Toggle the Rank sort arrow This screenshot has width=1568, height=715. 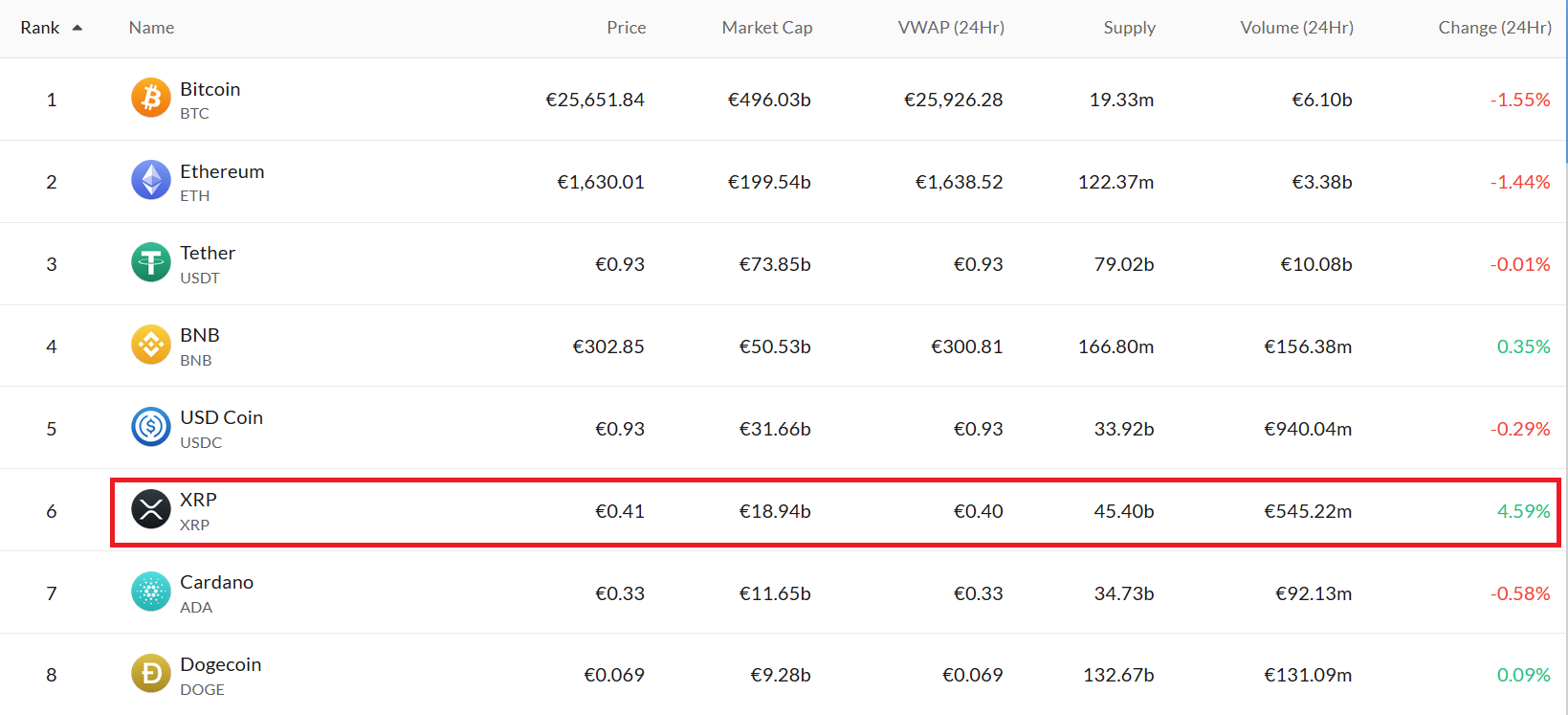77,28
